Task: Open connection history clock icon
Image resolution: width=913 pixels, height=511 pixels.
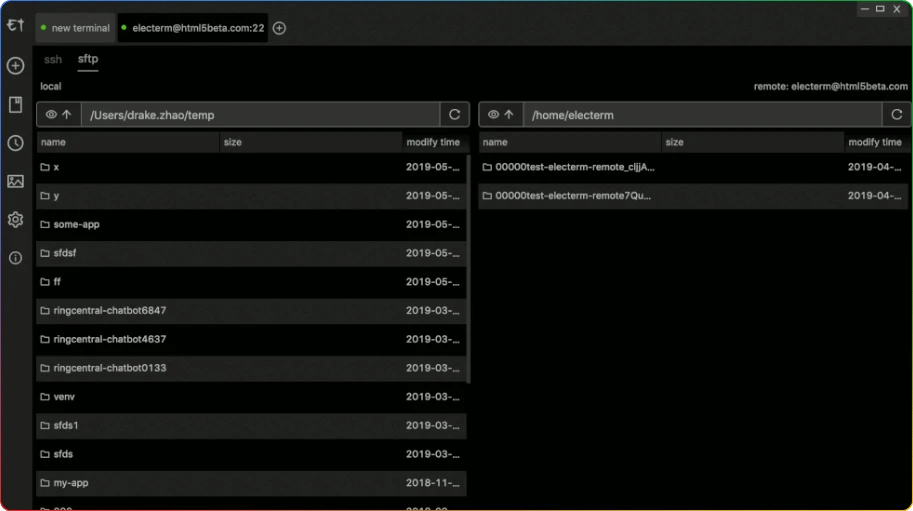Action: click(15, 143)
